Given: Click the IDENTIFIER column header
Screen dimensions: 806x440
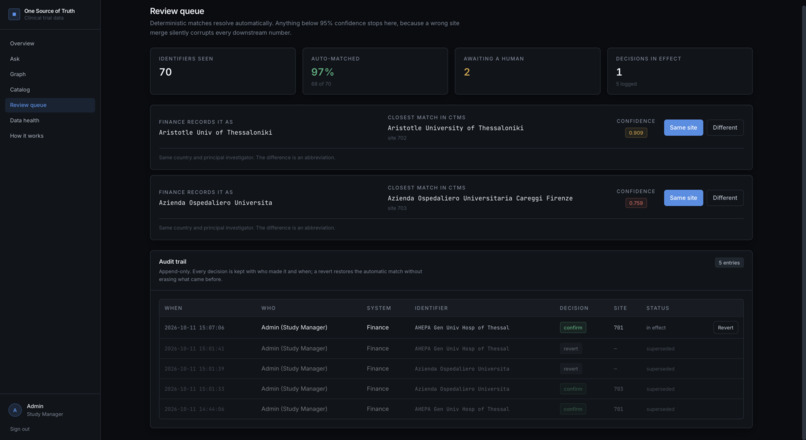Looking at the screenshot, I should point(431,308).
